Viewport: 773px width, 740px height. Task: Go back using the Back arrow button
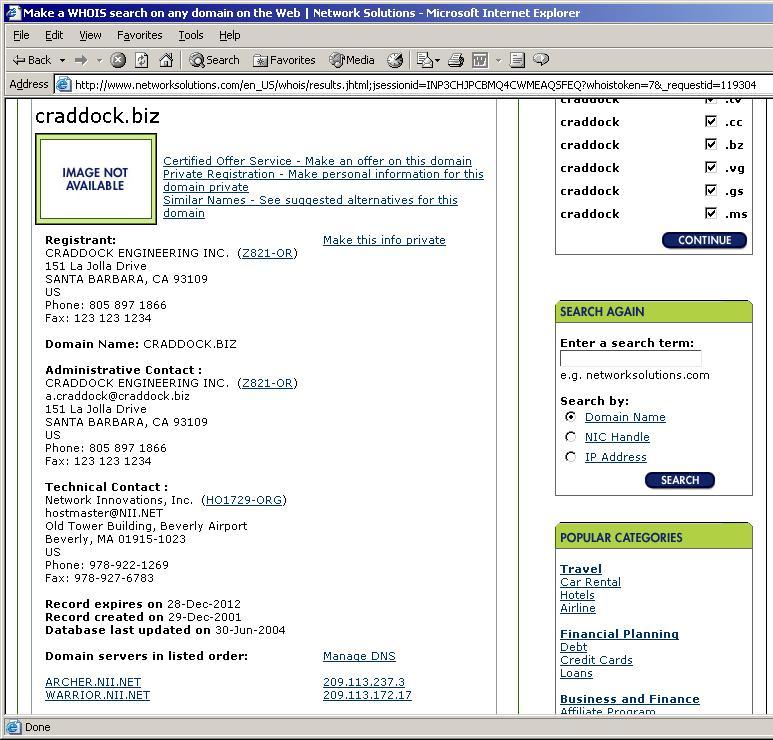[x=32, y=60]
